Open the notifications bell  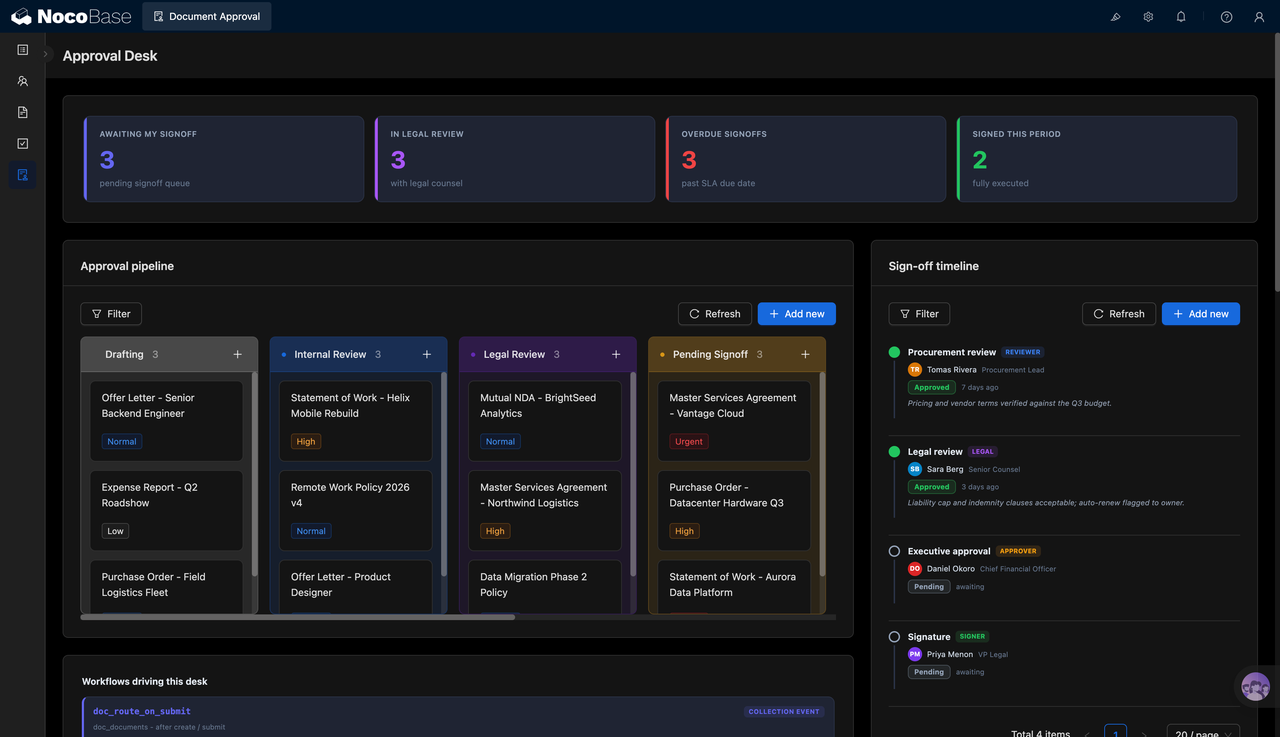pyautogui.click(x=1181, y=17)
